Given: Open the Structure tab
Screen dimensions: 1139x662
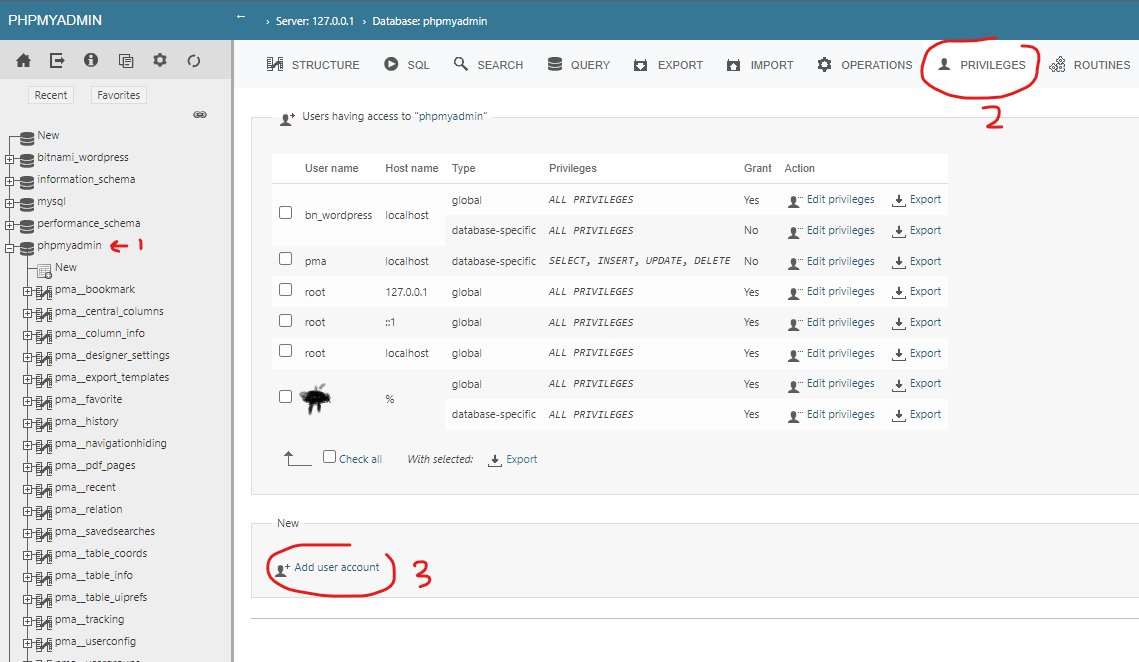Looking at the screenshot, I should pos(313,65).
